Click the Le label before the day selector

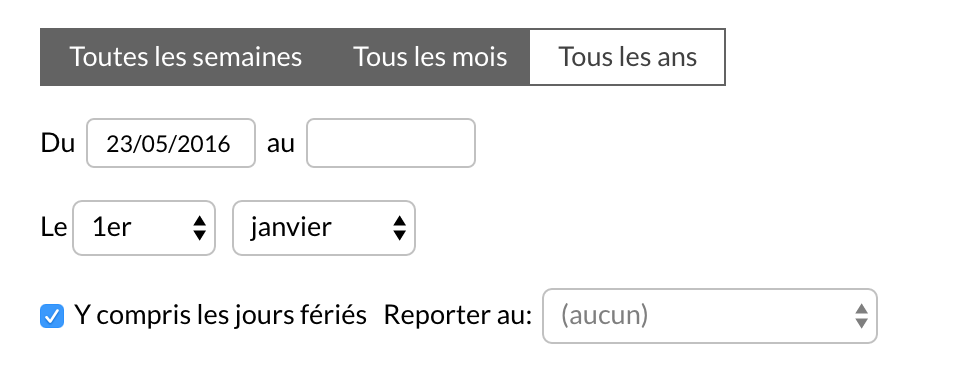pos(54,227)
